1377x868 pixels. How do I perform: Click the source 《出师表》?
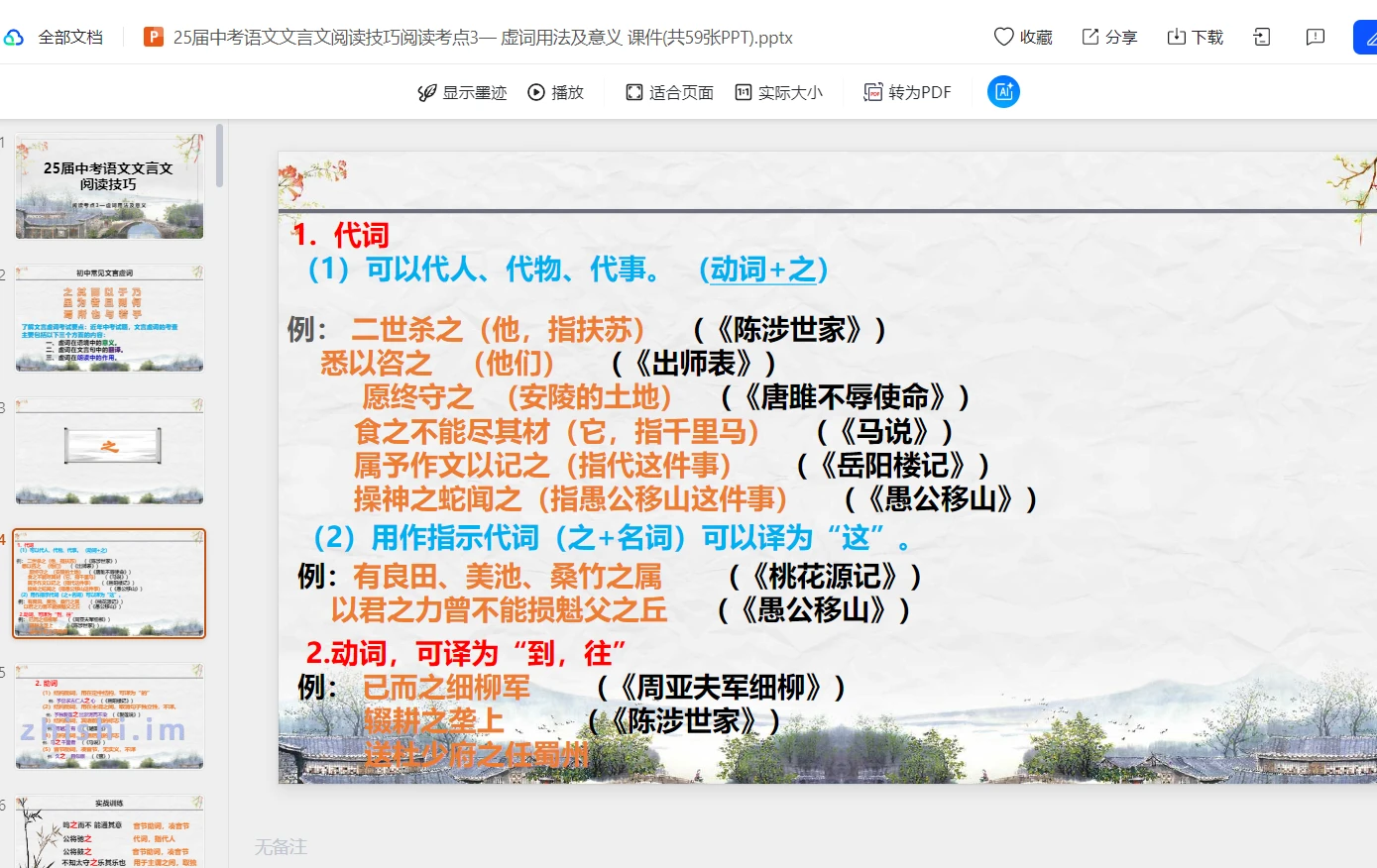point(694,363)
